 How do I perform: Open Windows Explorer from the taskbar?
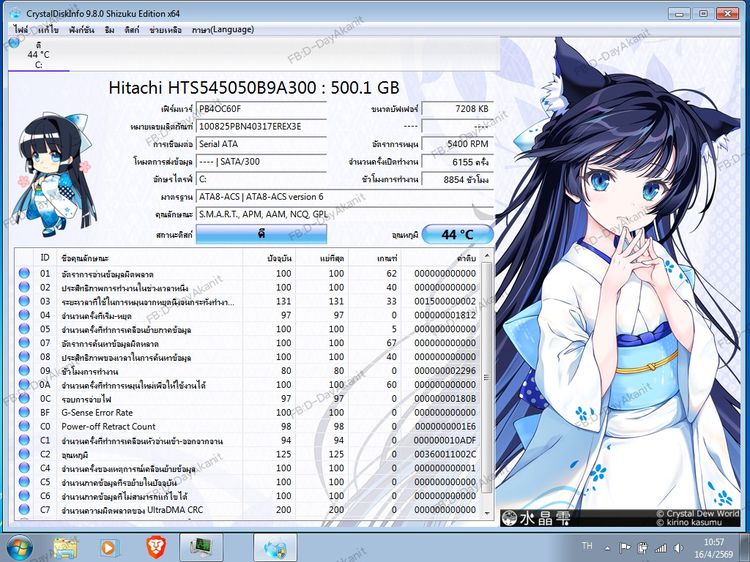pos(65,548)
